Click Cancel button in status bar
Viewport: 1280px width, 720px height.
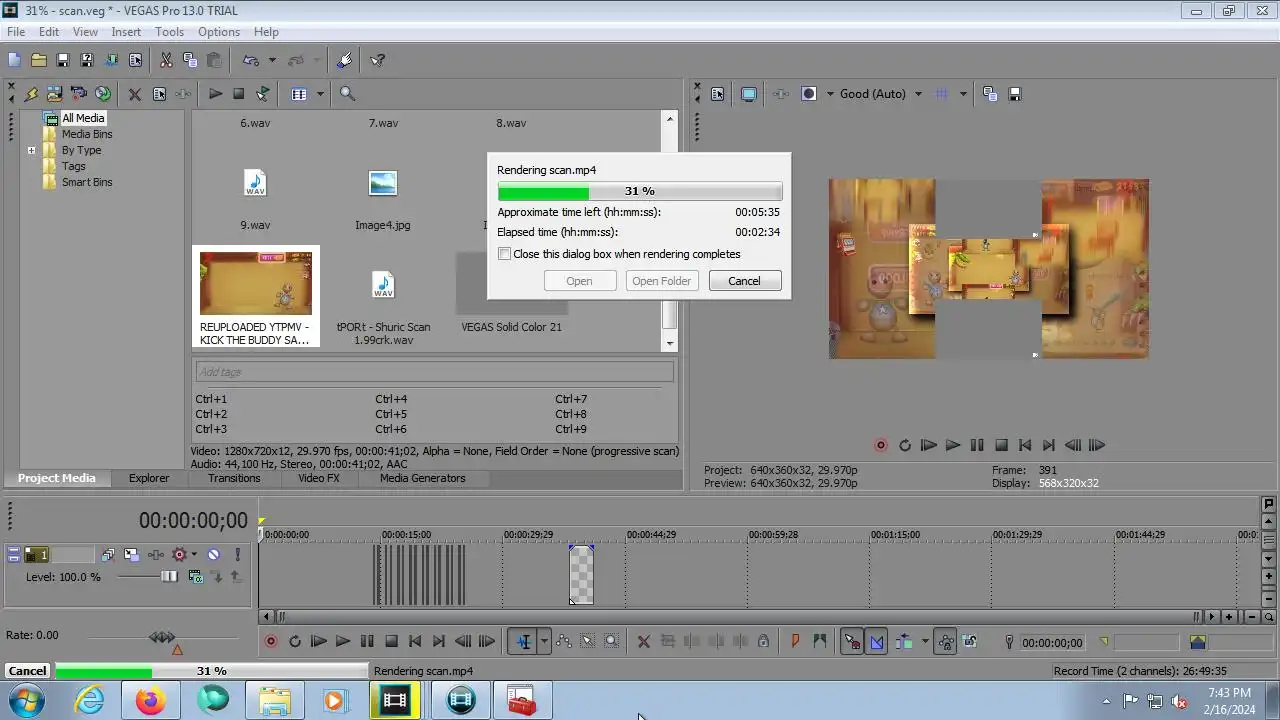click(27, 671)
